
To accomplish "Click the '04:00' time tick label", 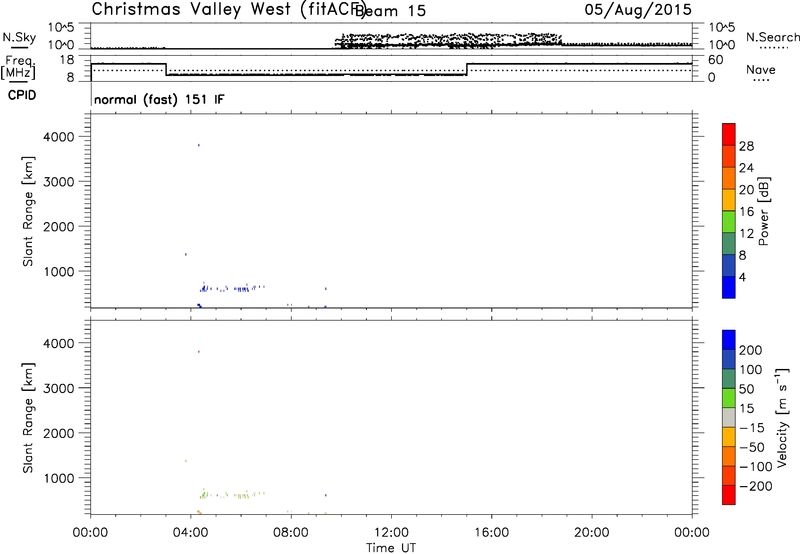I will [x=191, y=533].
